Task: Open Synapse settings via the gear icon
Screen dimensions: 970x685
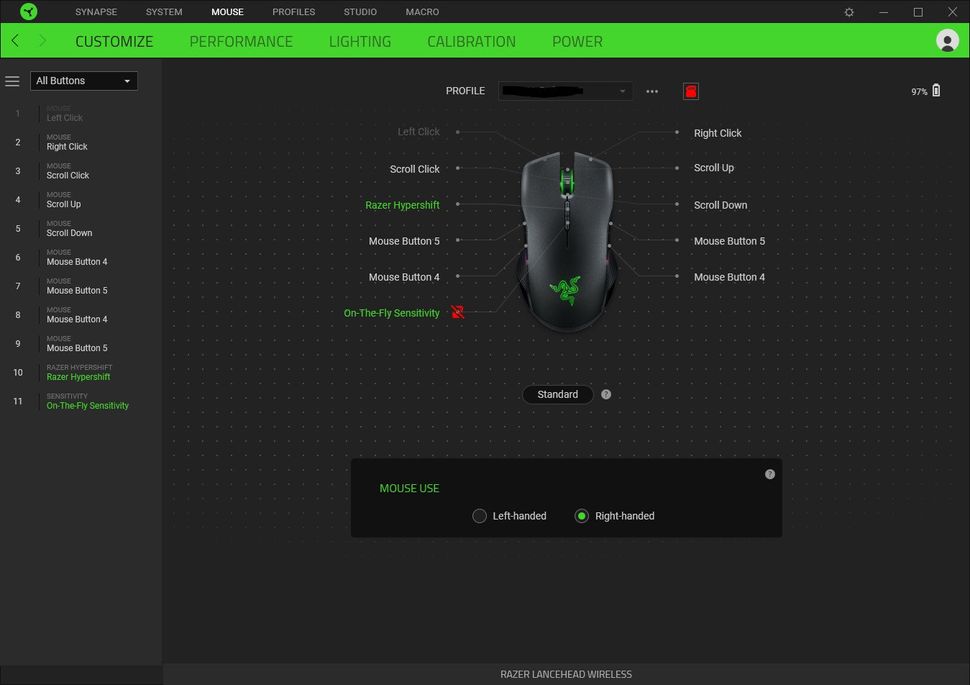Action: coord(848,12)
